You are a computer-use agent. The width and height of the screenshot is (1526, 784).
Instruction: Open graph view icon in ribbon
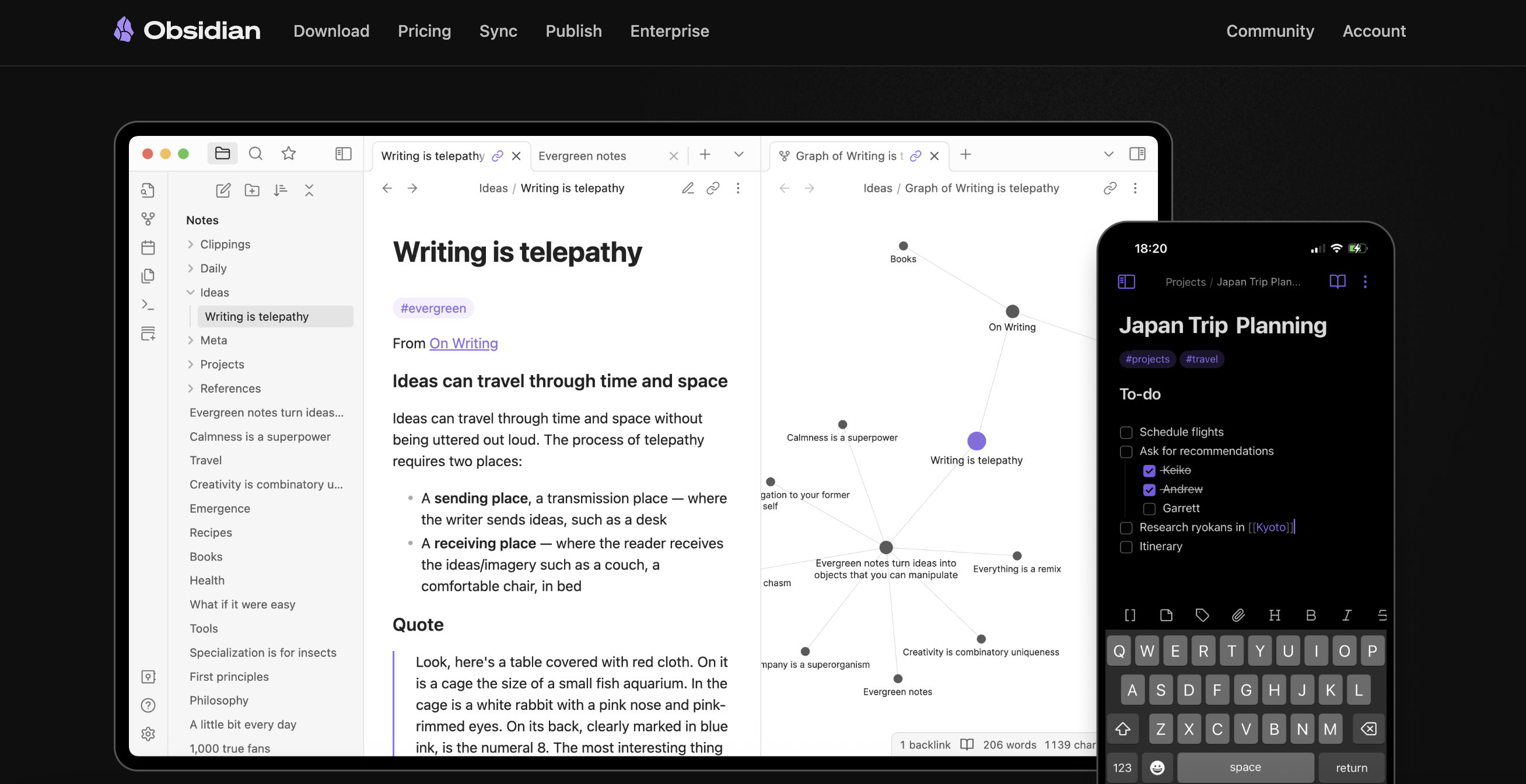[x=148, y=219]
